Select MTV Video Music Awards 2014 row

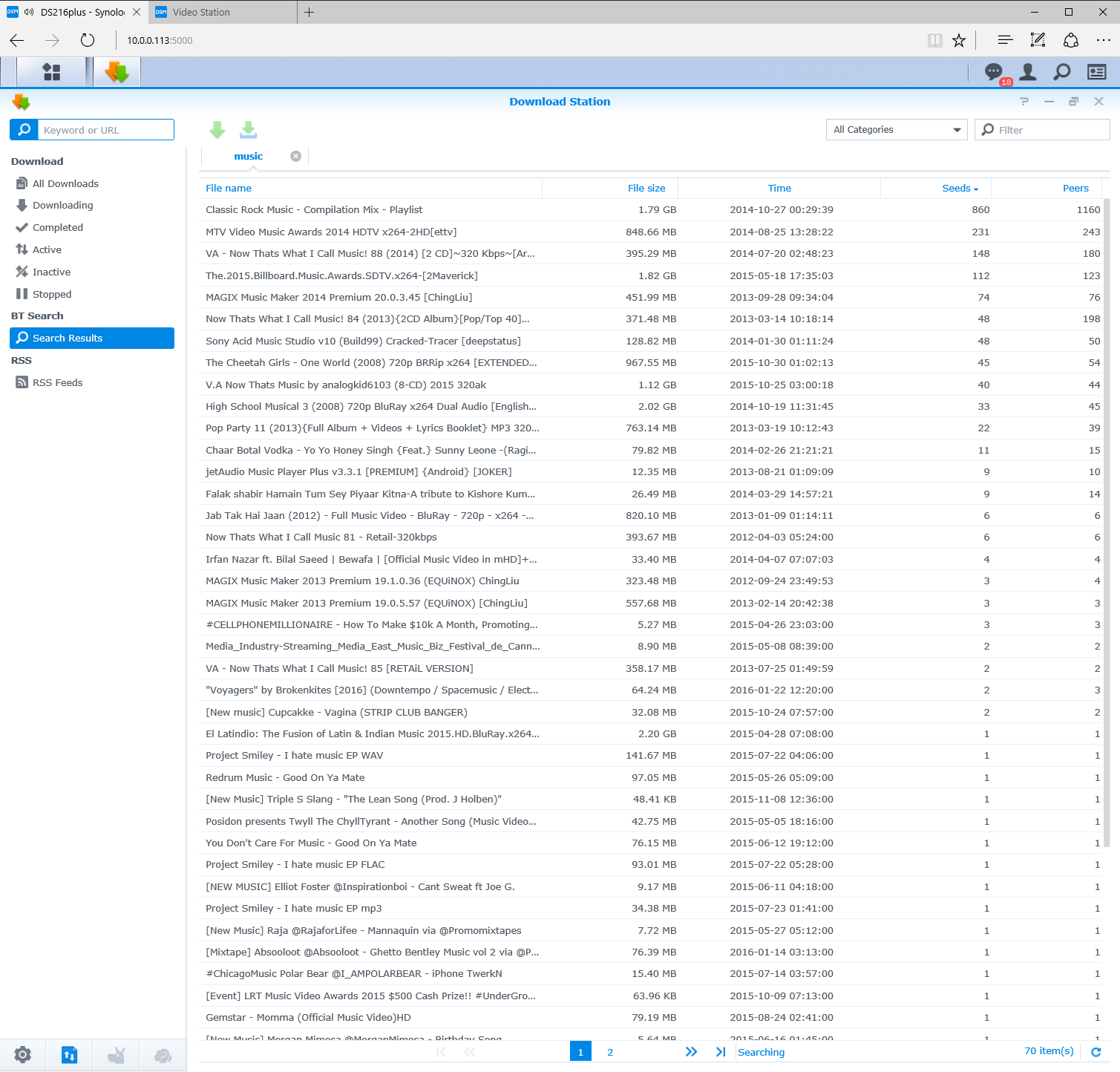650,232
